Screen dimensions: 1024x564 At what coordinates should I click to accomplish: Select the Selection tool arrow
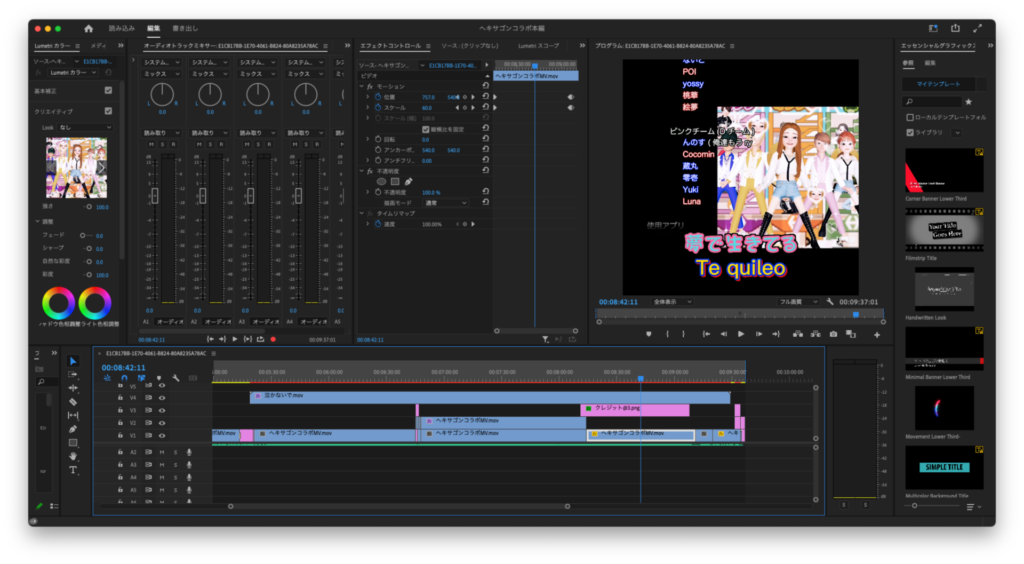pyautogui.click(x=72, y=361)
